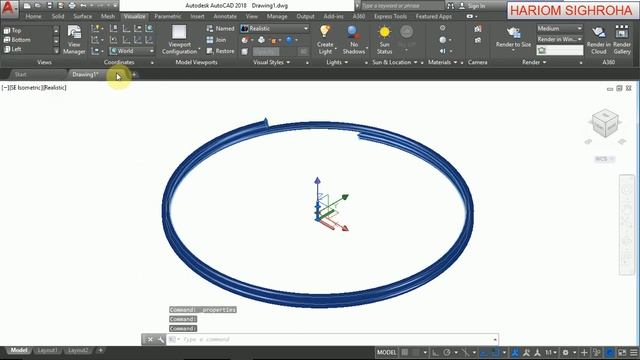
Task: Click the Open file quick access icon
Action: pyautogui.click(x=38, y=6)
